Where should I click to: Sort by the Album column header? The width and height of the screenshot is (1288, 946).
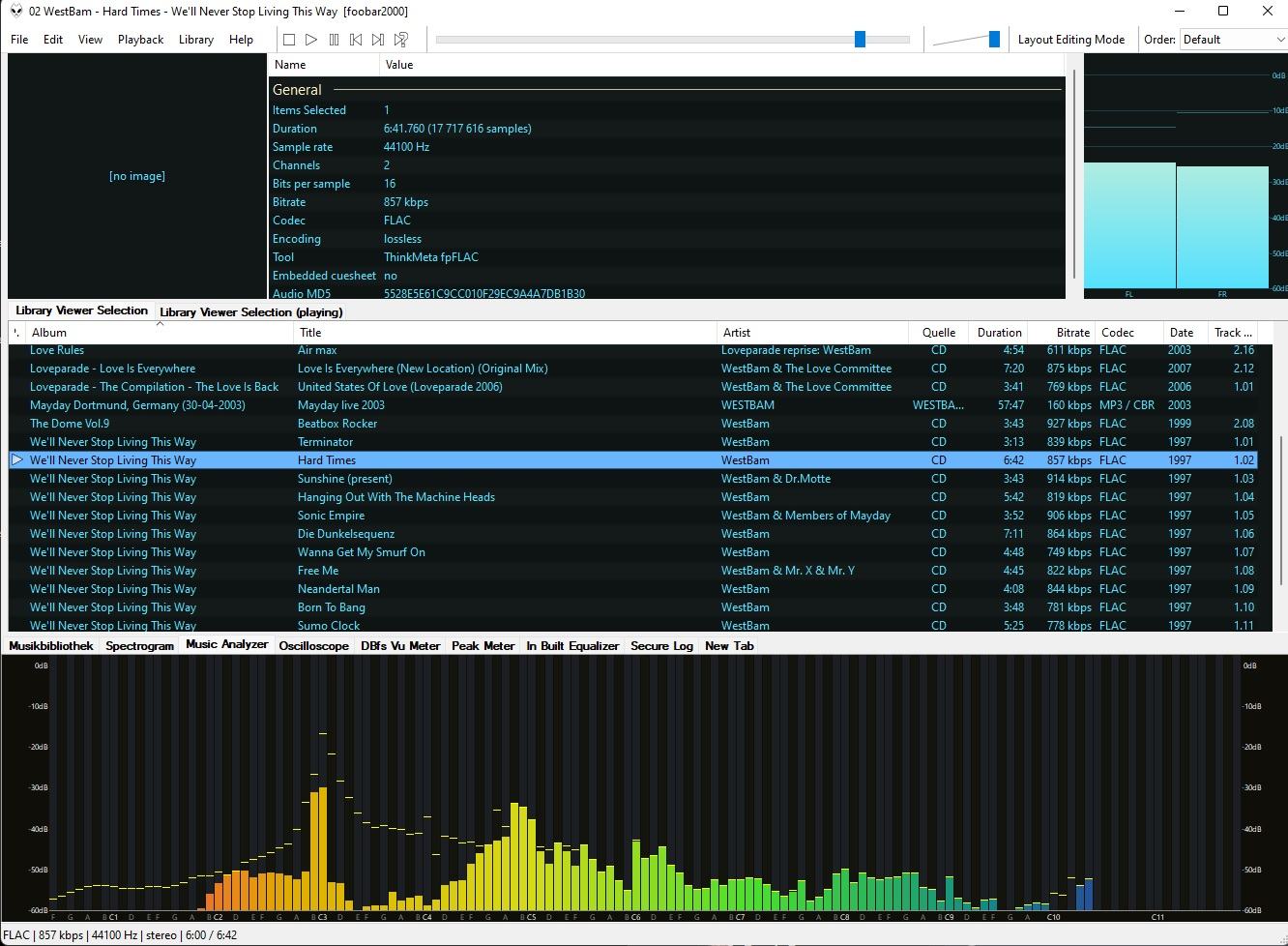[x=161, y=333]
